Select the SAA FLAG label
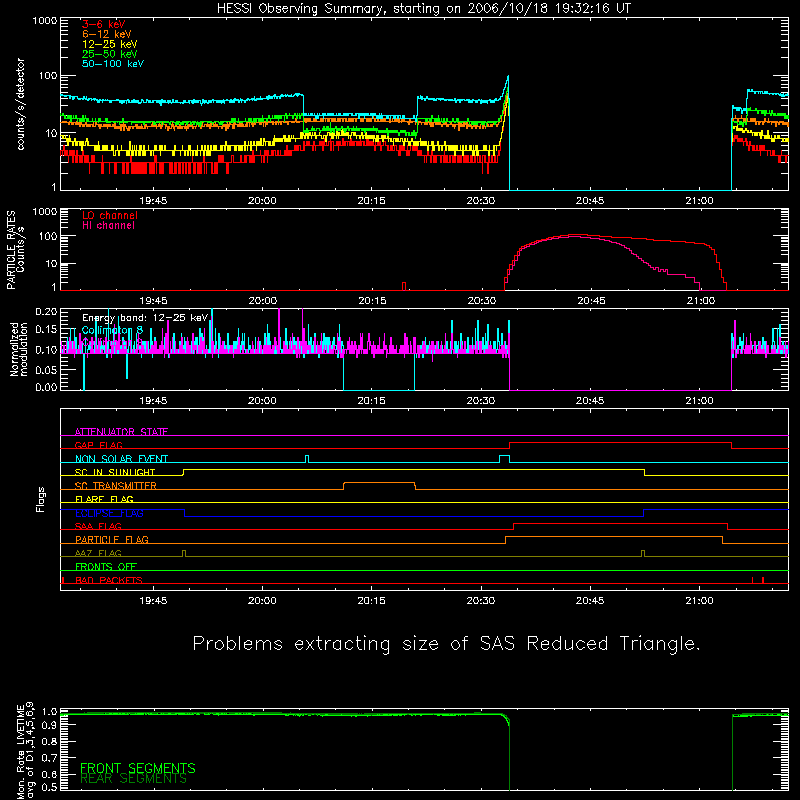Viewport: 800px width, 800px height. 98,526
